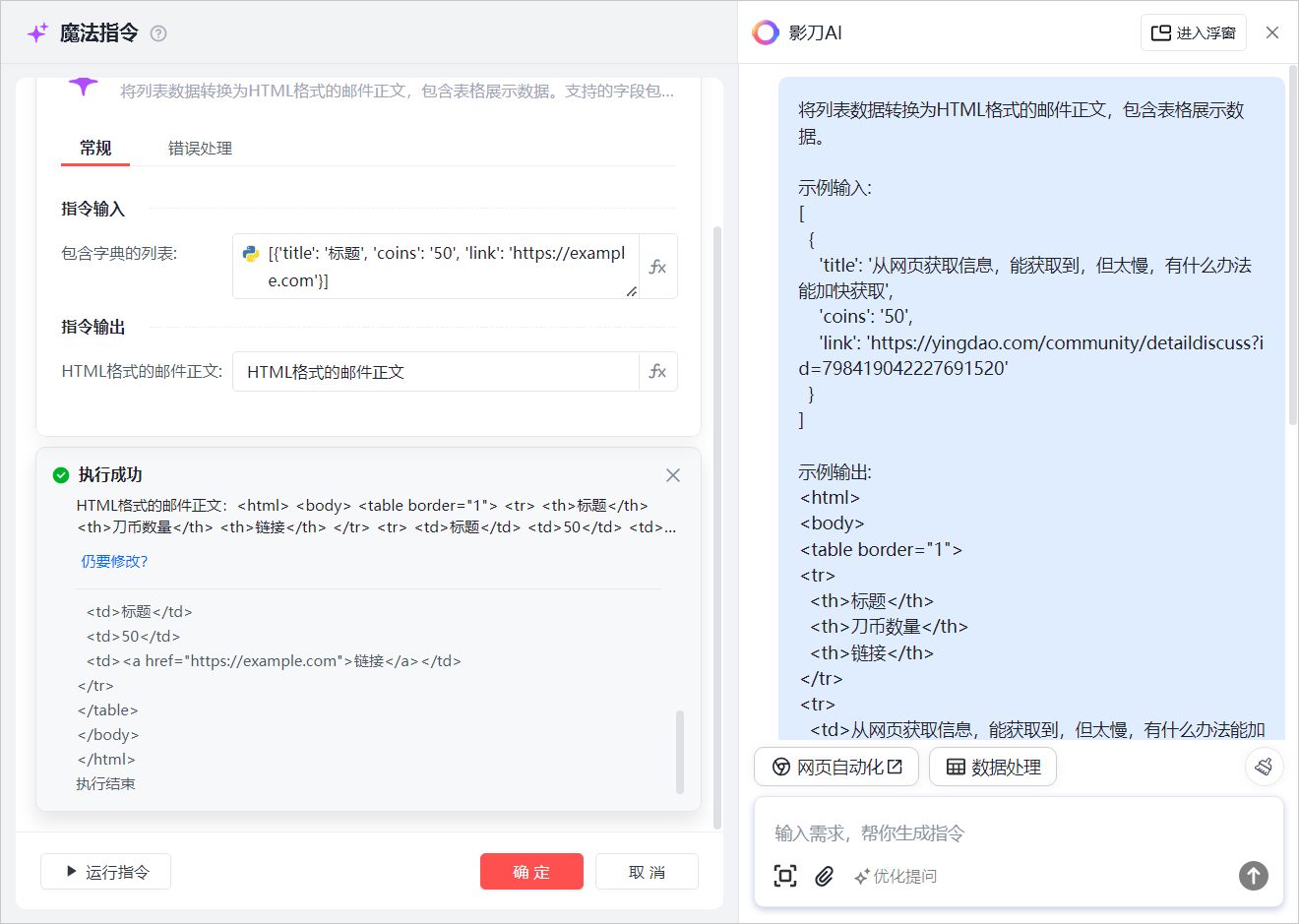Click 优化提问 sparkle button
Viewport: 1299px width, 924px height.
click(x=896, y=876)
